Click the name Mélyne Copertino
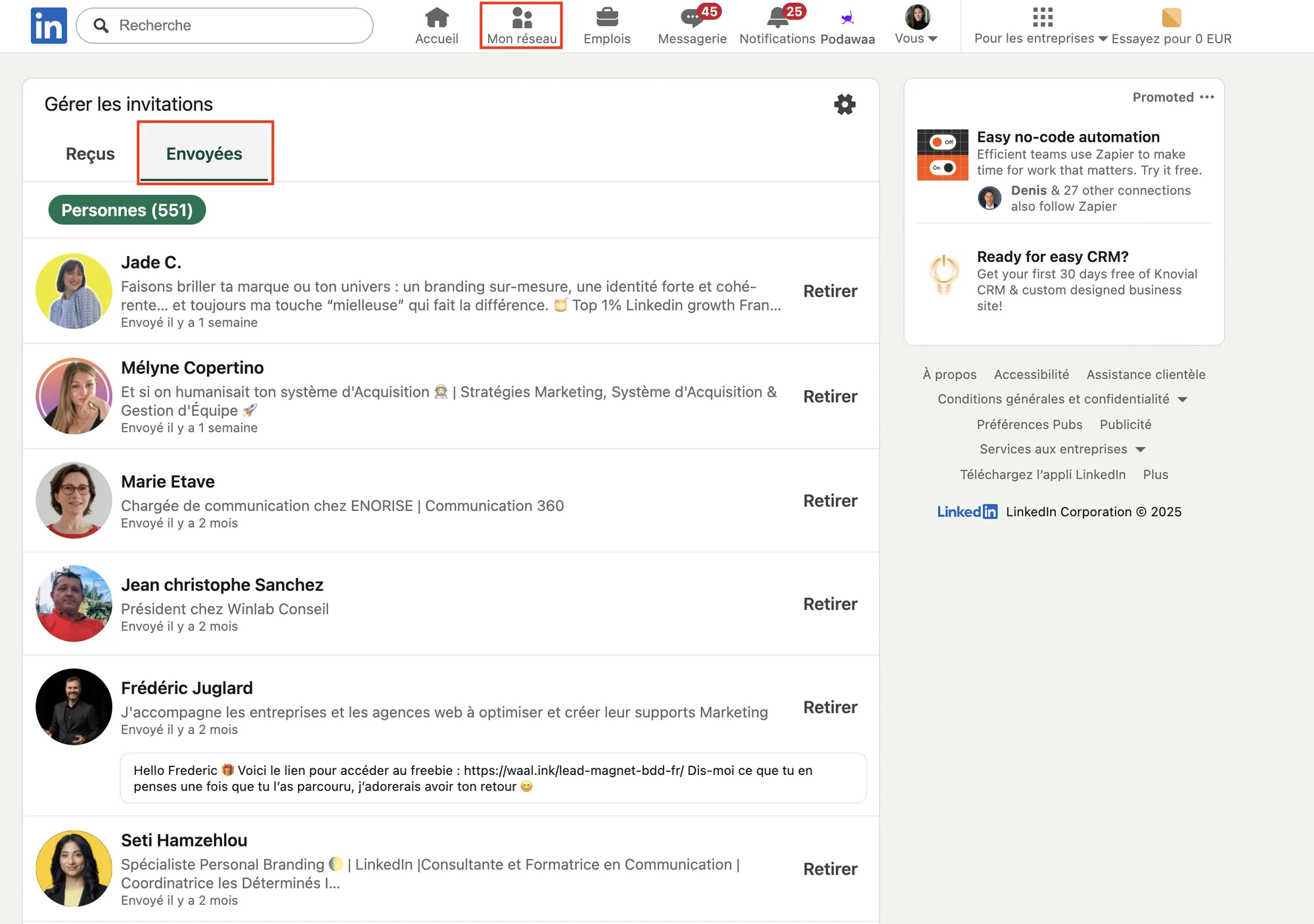1314x924 pixels. tap(193, 368)
